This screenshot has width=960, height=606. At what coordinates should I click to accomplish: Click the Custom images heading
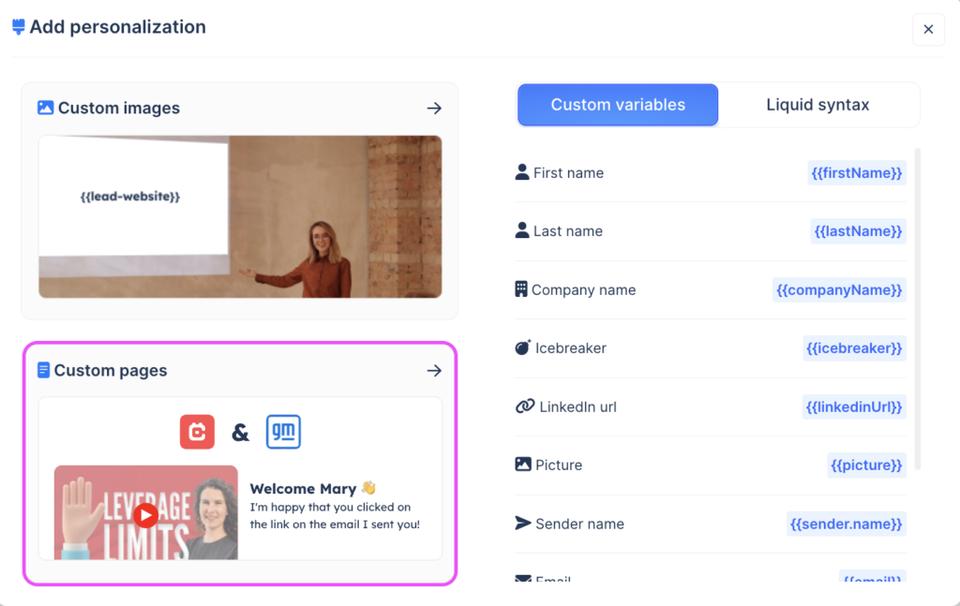pyautogui.click(x=119, y=108)
